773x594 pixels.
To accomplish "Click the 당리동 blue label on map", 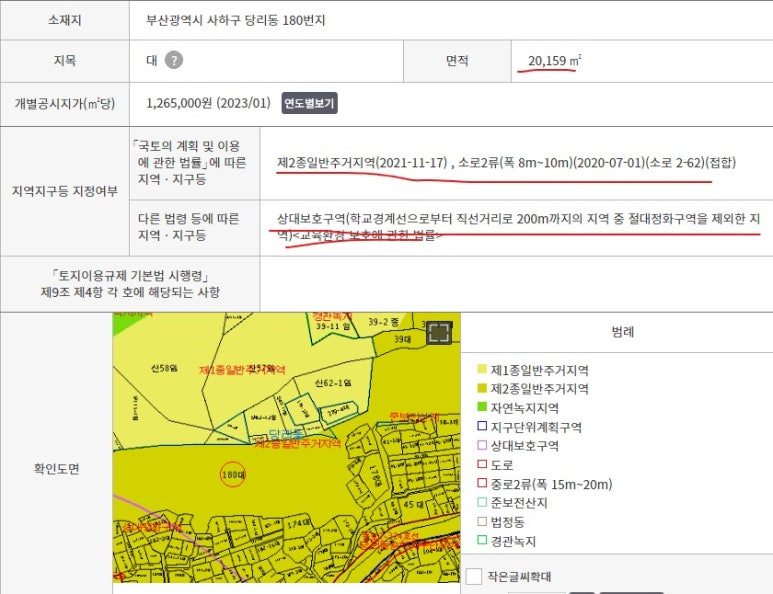I will [285, 434].
